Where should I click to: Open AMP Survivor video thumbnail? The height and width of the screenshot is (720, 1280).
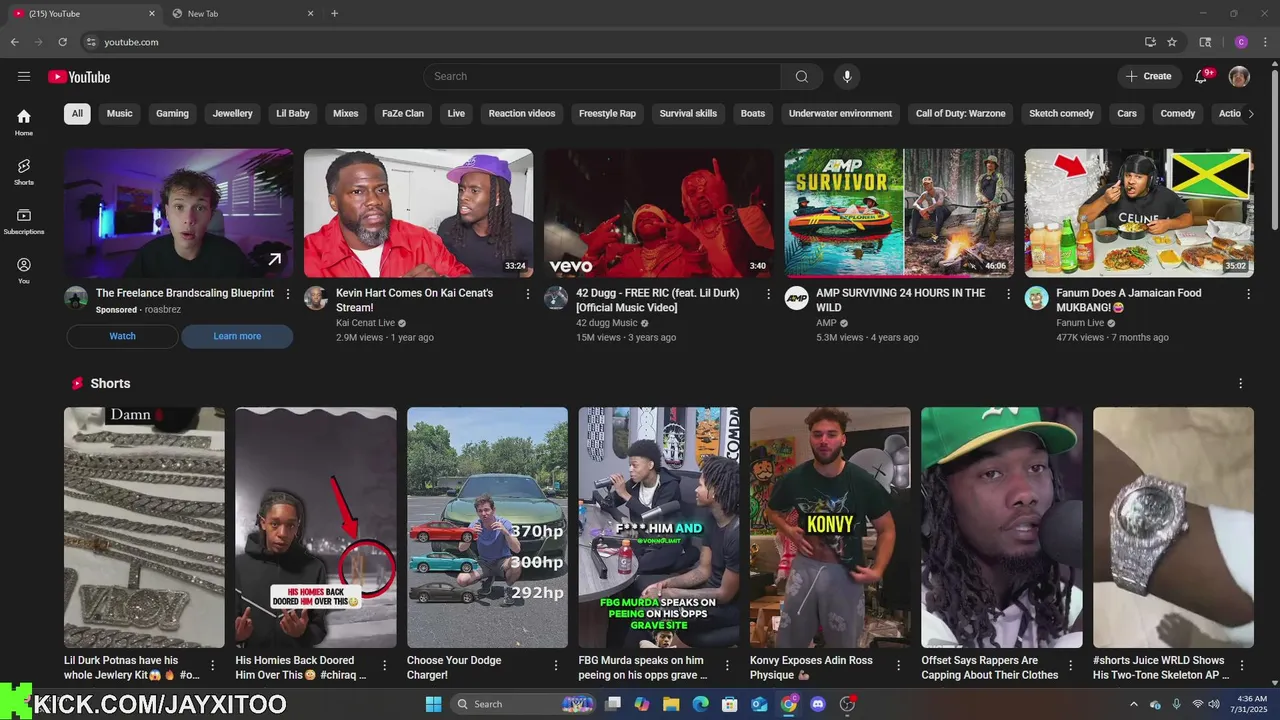point(898,213)
